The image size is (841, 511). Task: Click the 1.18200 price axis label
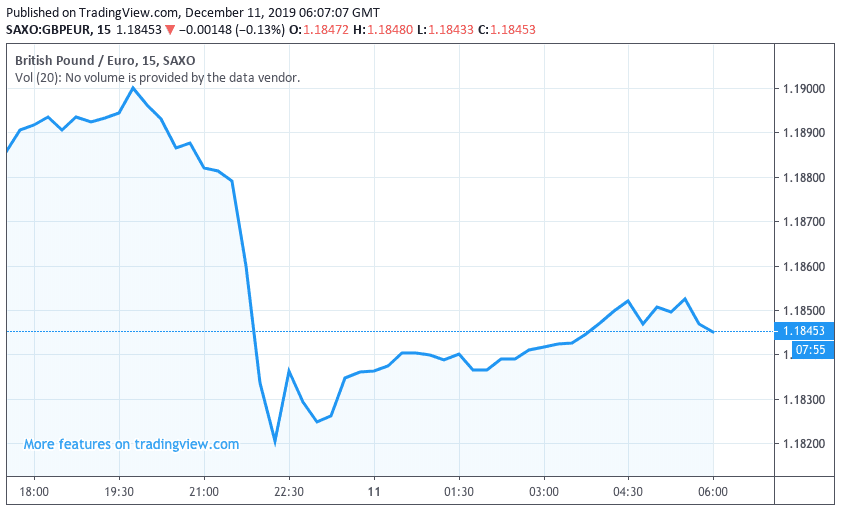pyautogui.click(x=806, y=444)
